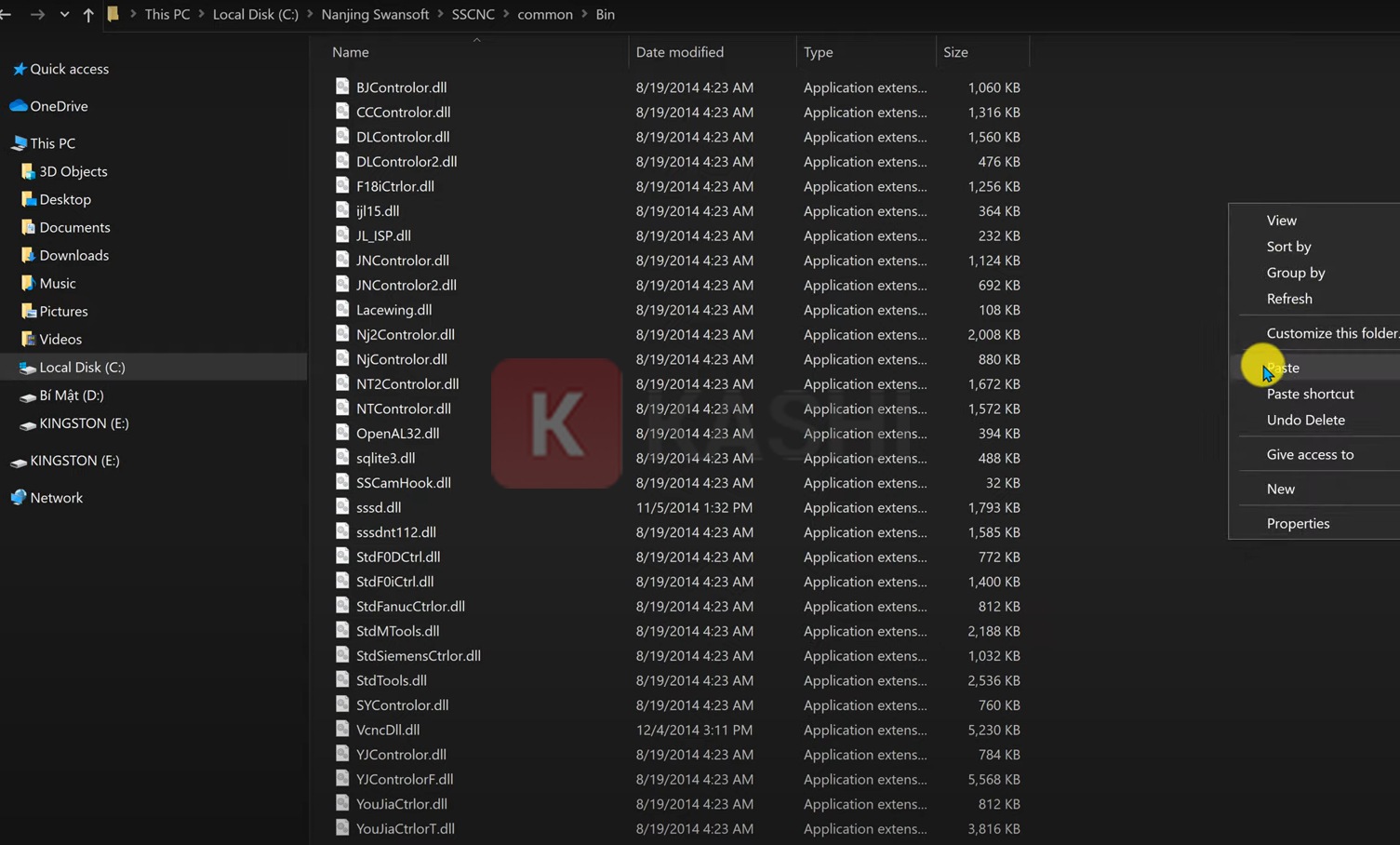Click the Up one level arrow
Image resolution: width=1400 pixels, height=845 pixels.
[88, 15]
